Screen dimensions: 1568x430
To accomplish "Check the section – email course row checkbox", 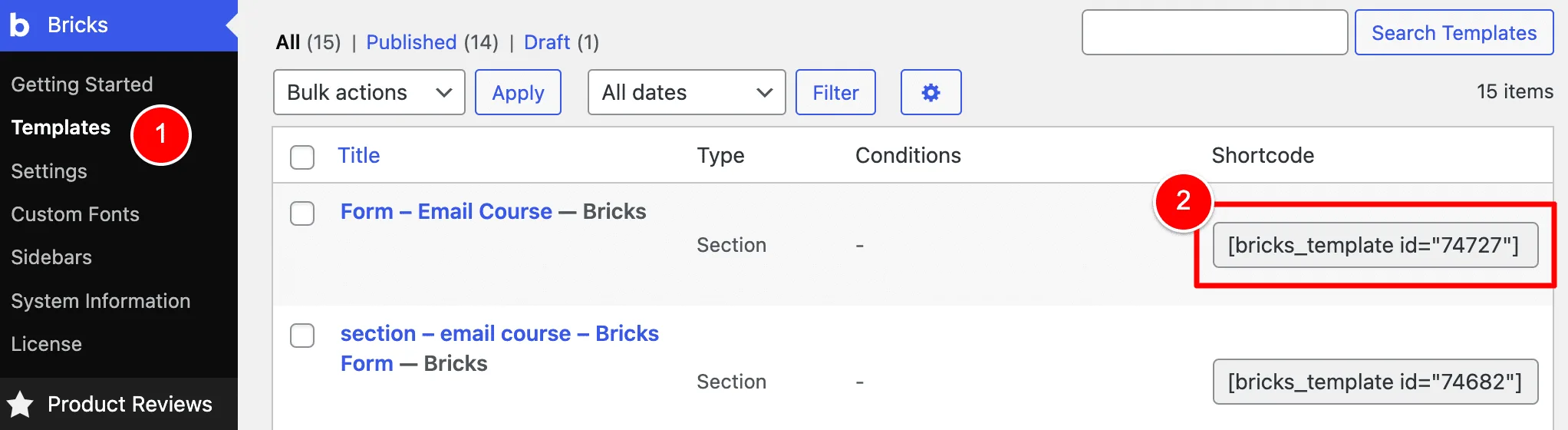I will (x=302, y=335).
